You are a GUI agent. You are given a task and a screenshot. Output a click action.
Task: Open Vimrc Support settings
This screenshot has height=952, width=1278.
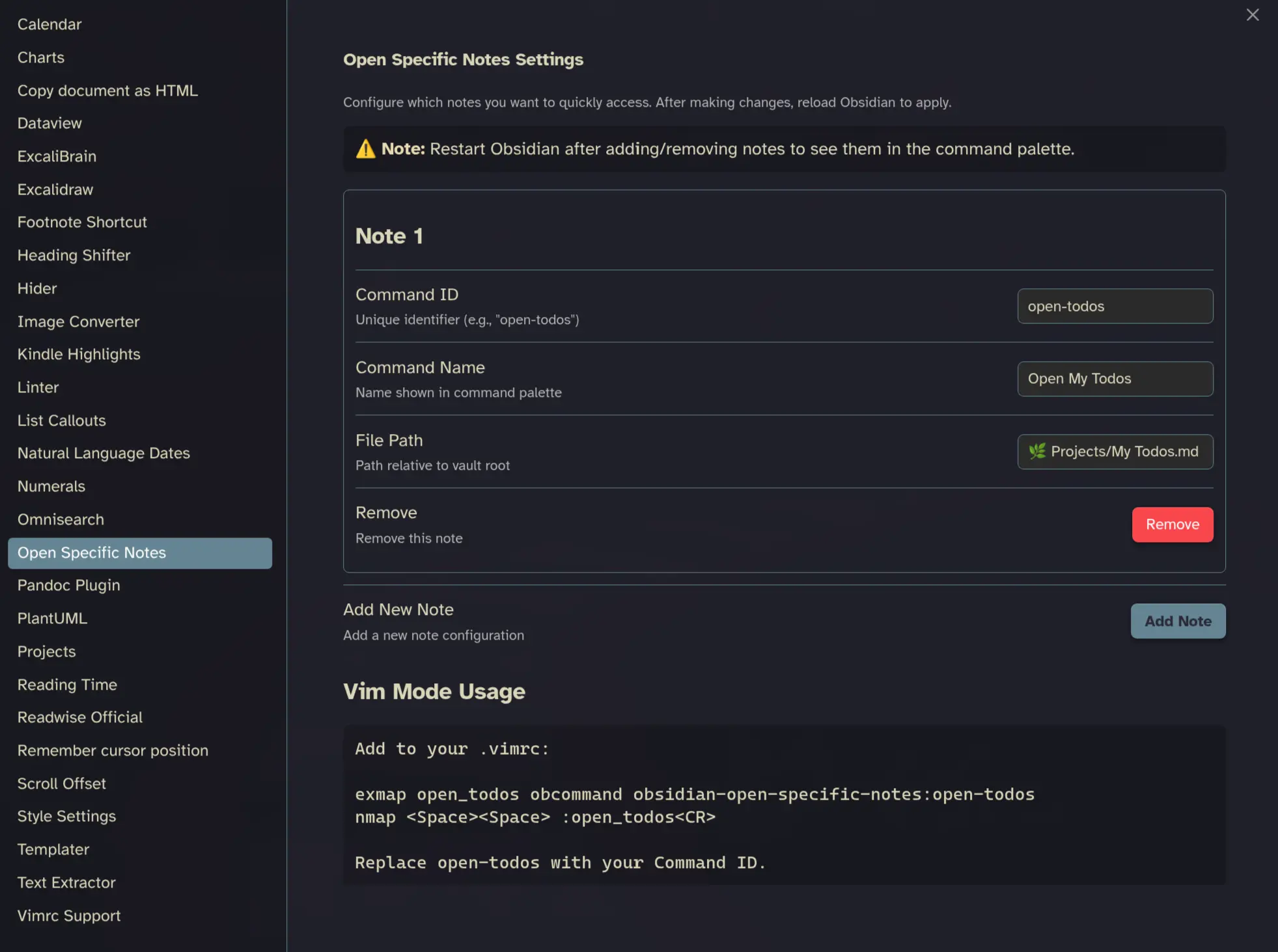pyautogui.click(x=69, y=916)
